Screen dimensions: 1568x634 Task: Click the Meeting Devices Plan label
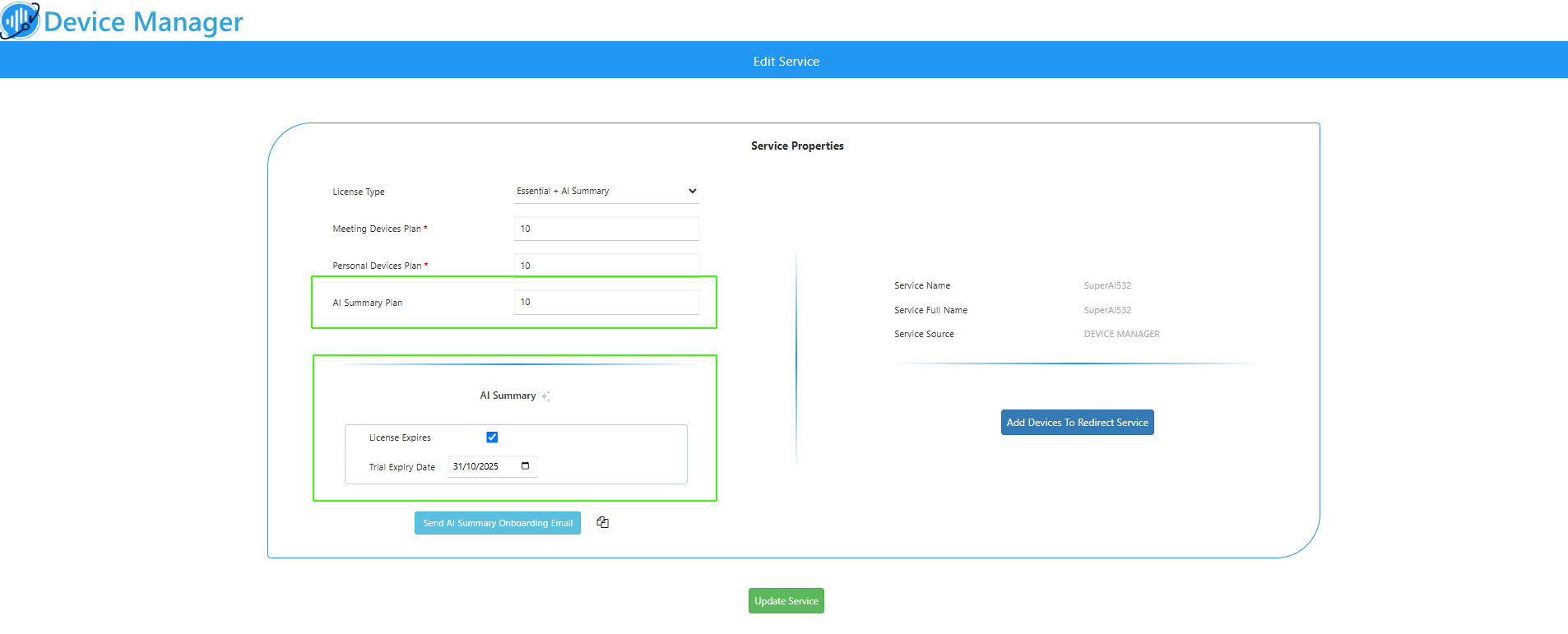[377, 229]
